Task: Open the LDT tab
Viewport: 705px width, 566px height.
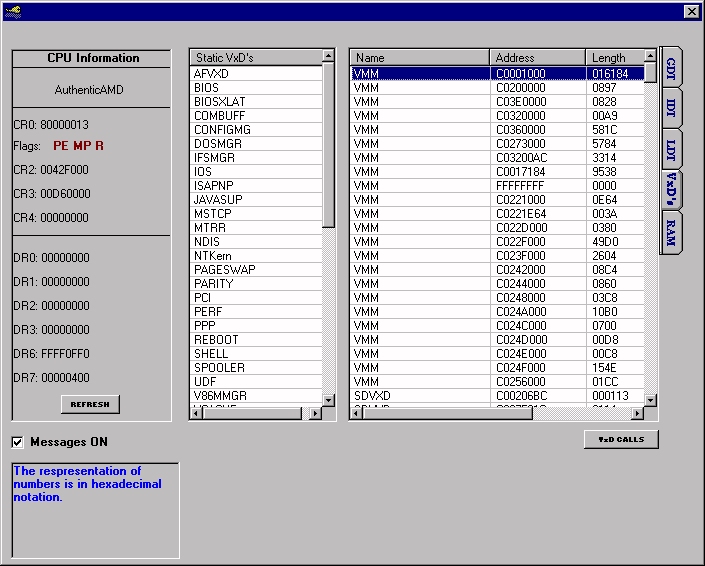Action: (x=671, y=149)
